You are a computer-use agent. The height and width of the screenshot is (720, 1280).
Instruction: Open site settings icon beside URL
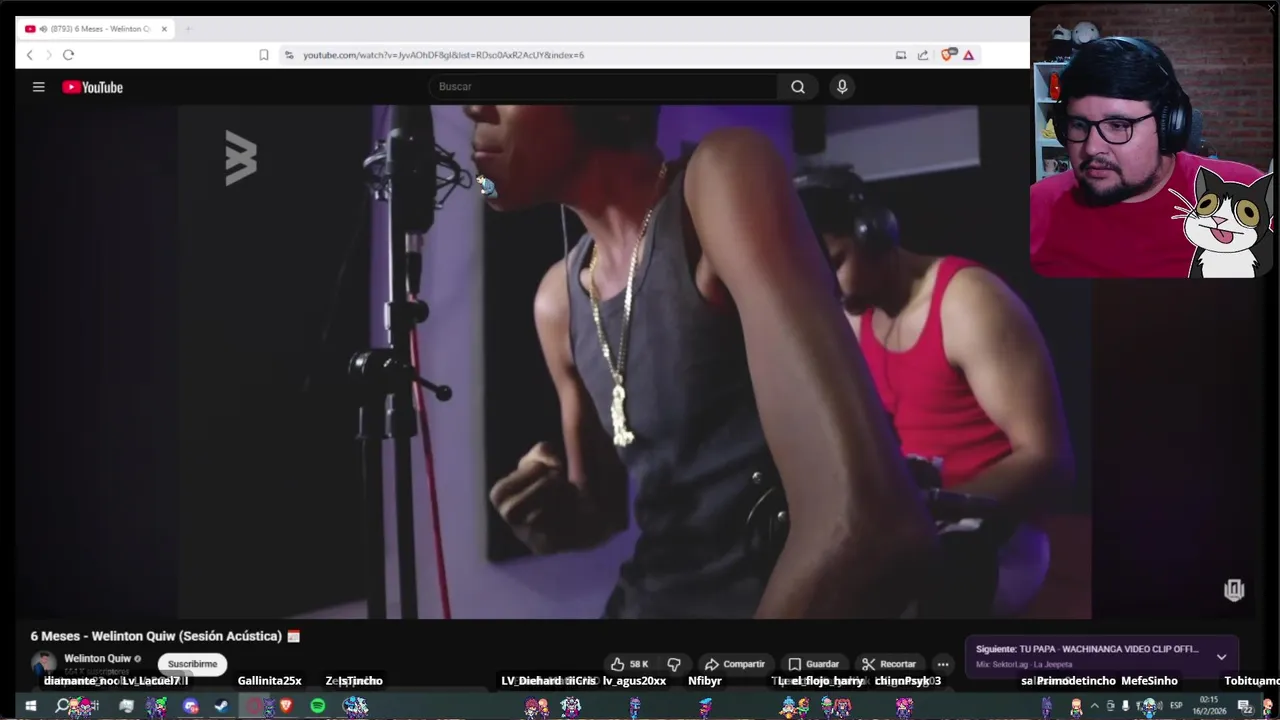[x=289, y=55]
